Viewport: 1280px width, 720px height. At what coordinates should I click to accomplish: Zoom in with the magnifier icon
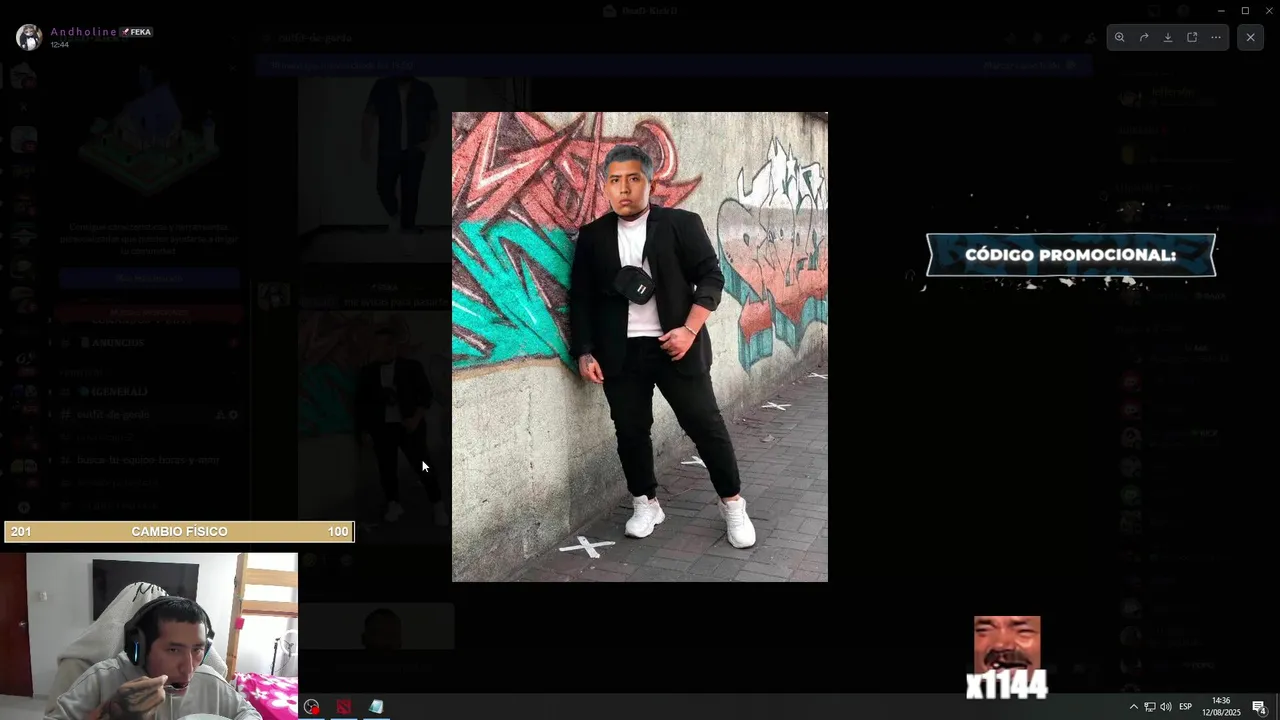pyautogui.click(x=1119, y=37)
